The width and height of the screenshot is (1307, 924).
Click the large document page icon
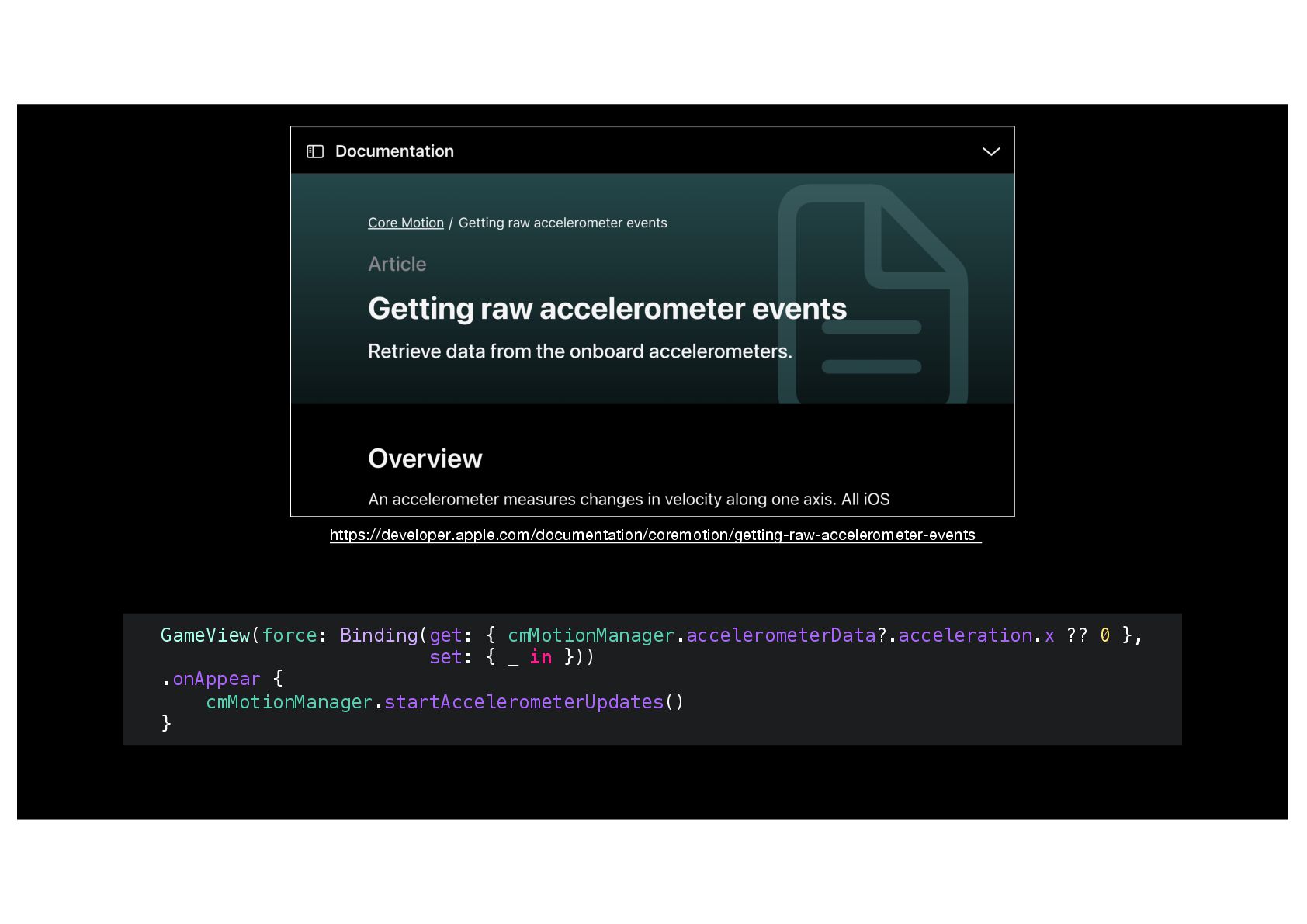tap(872, 293)
